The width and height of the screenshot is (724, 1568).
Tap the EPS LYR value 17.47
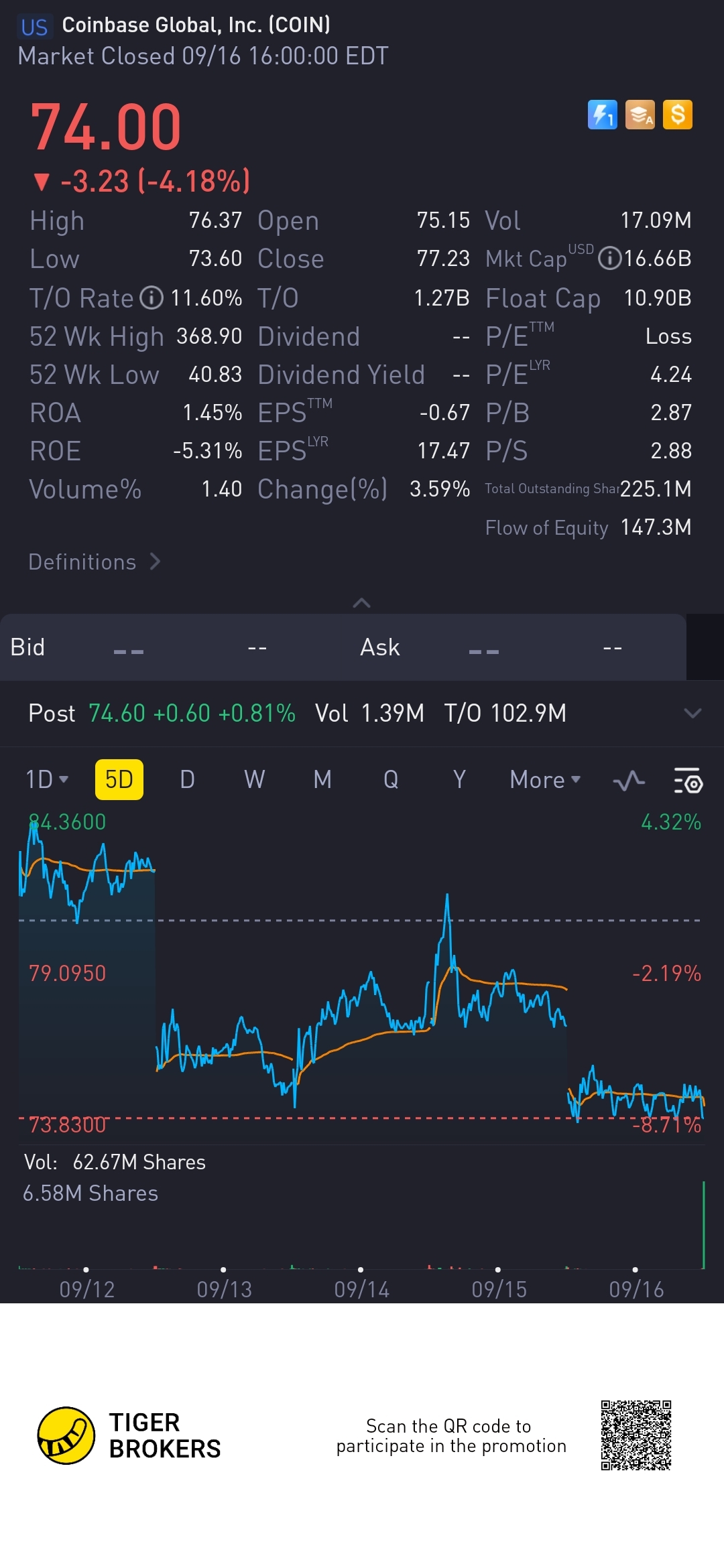(x=443, y=450)
